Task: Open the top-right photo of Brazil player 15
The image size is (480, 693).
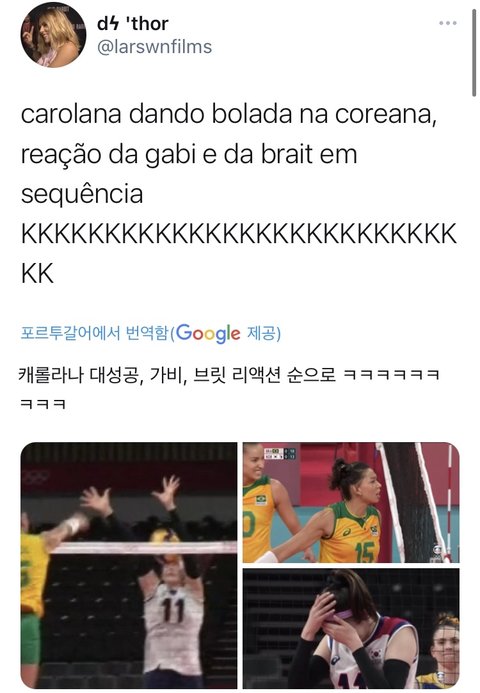Action: 351,503
